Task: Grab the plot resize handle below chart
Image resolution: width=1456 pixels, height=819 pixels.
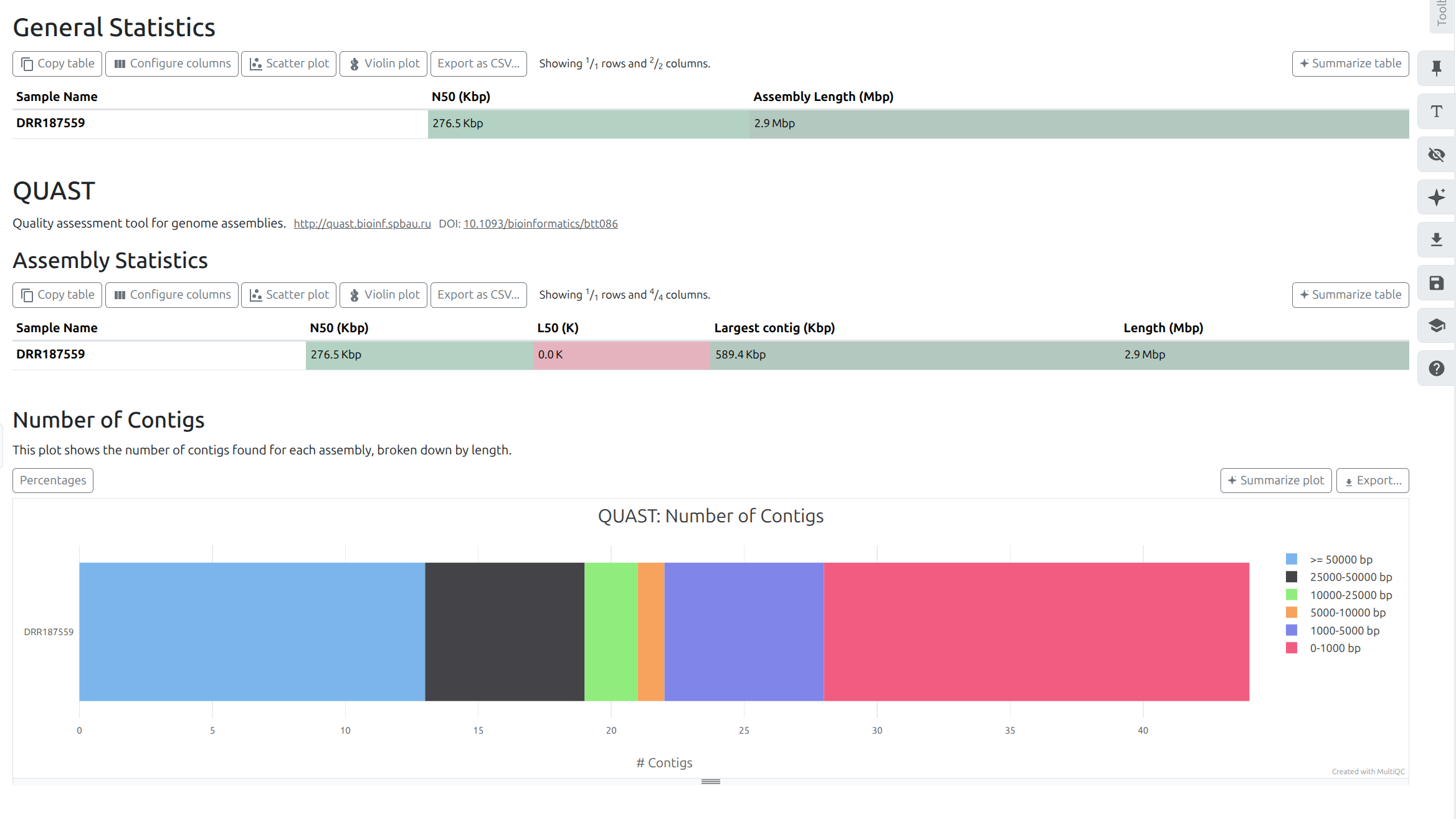Action: pos(710,782)
